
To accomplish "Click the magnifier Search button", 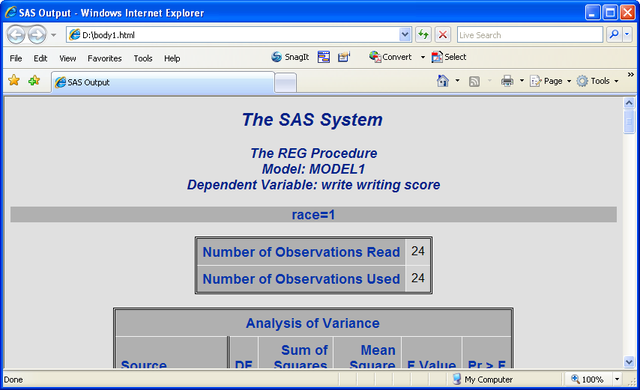I will pos(614,35).
